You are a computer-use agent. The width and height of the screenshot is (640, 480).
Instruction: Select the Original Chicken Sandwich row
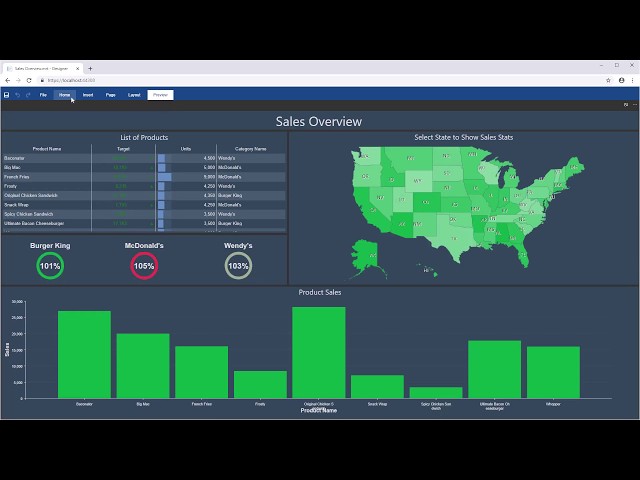pos(144,196)
